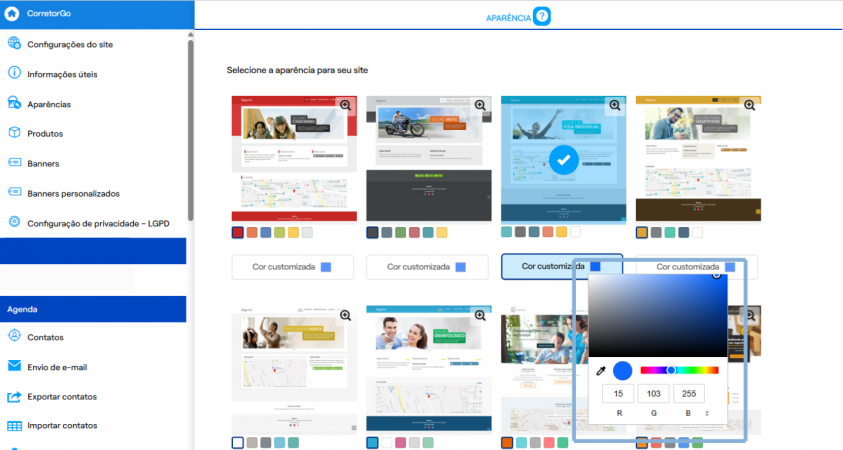Click the info icon beside Informações úteis

point(15,73)
